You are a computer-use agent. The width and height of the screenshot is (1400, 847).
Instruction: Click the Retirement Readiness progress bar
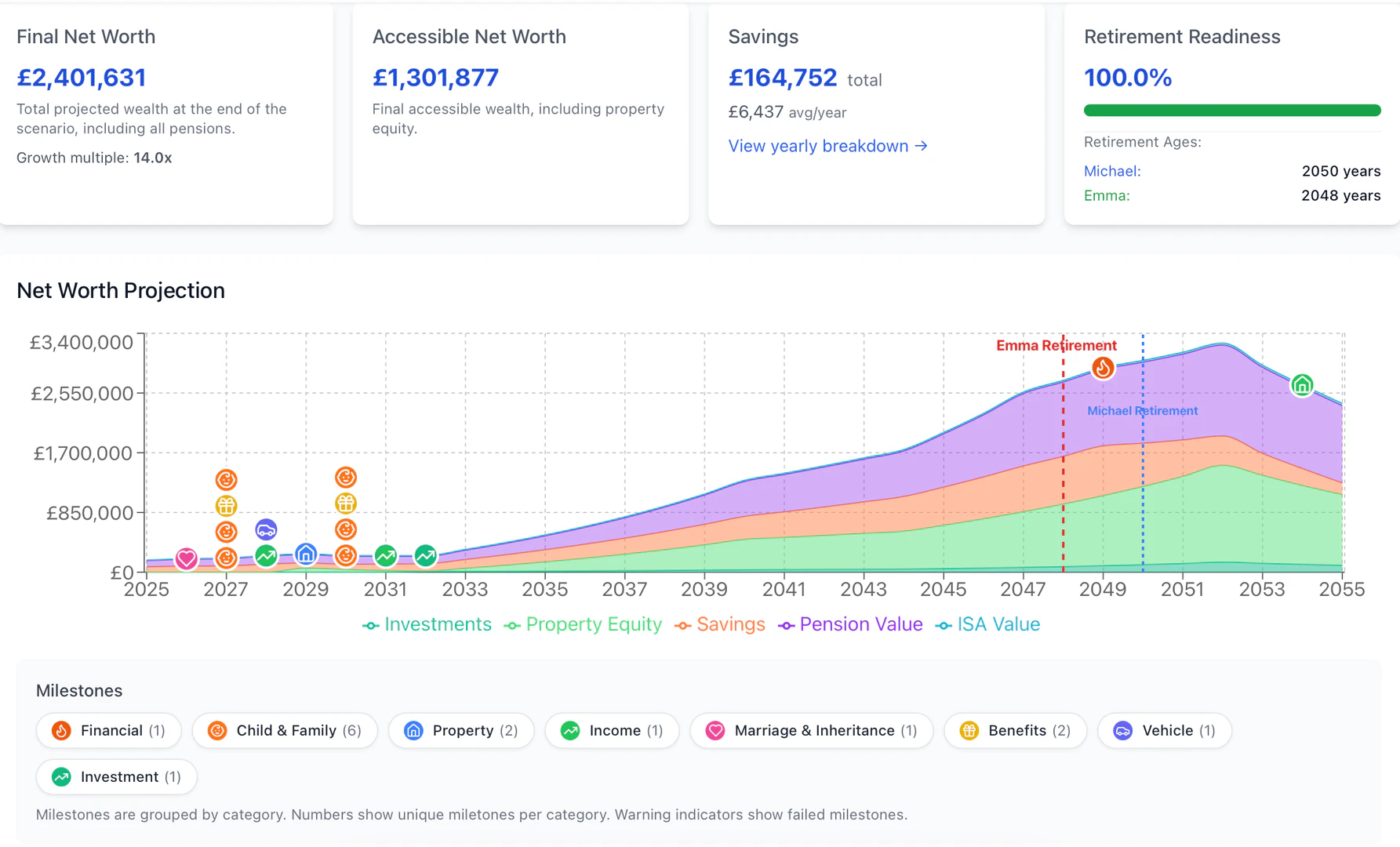click(x=1231, y=110)
